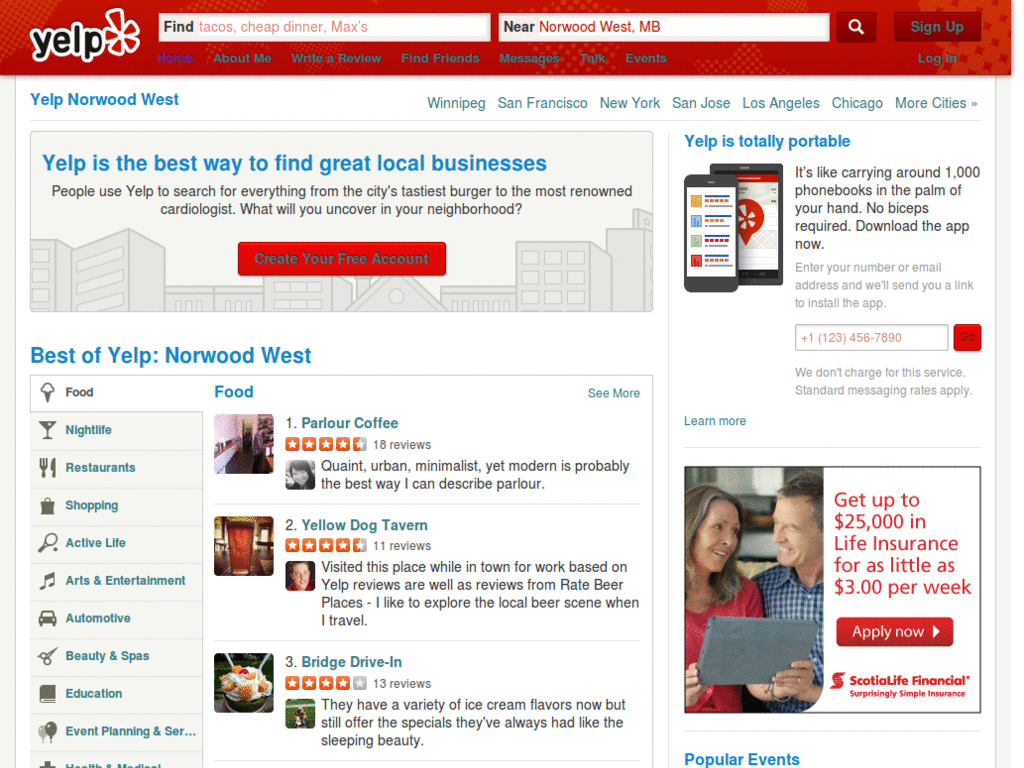Click the Arts & Entertainment music note icon
Image resolution: width=1024 pixels, height=768 pixels.
[x=46, y=581]
